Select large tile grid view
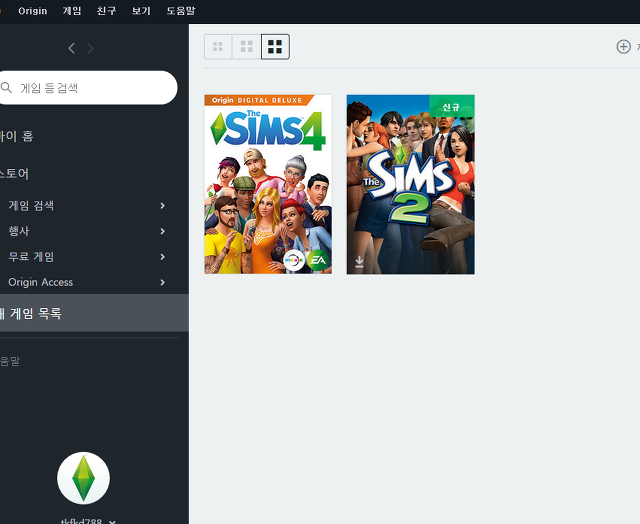 275,47
